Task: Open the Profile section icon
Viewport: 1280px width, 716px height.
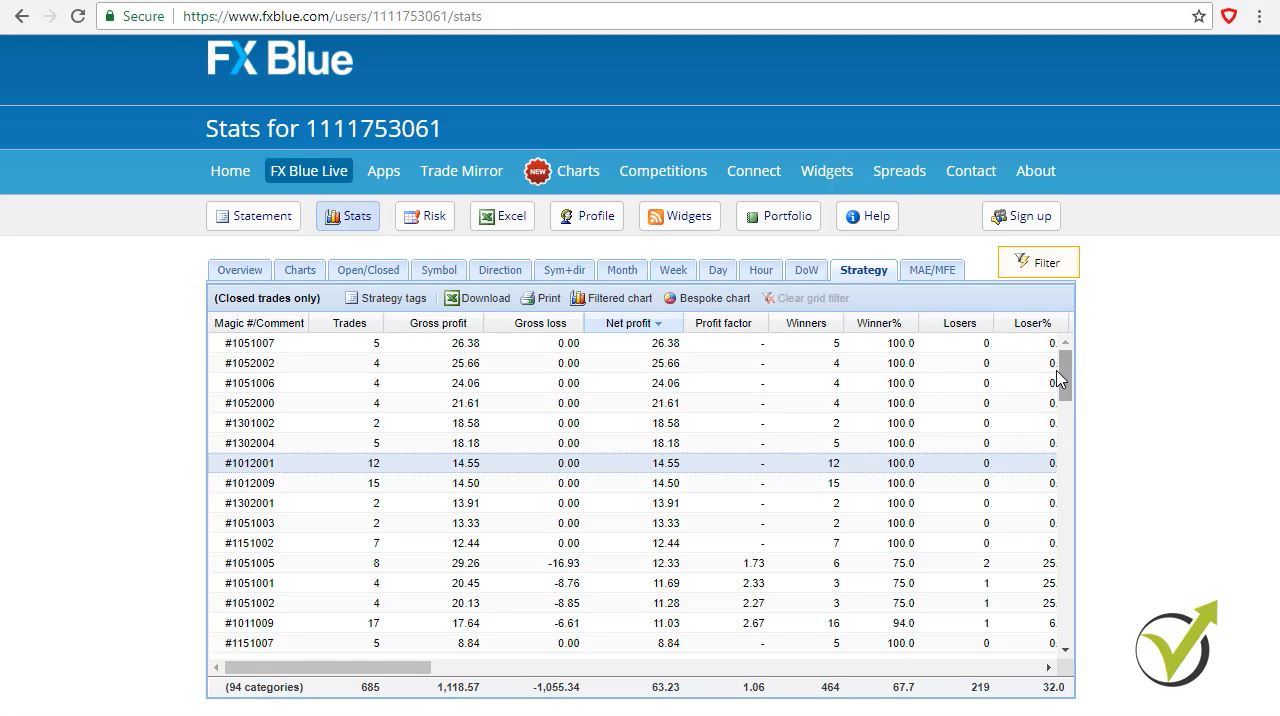Action: point(586,215)
